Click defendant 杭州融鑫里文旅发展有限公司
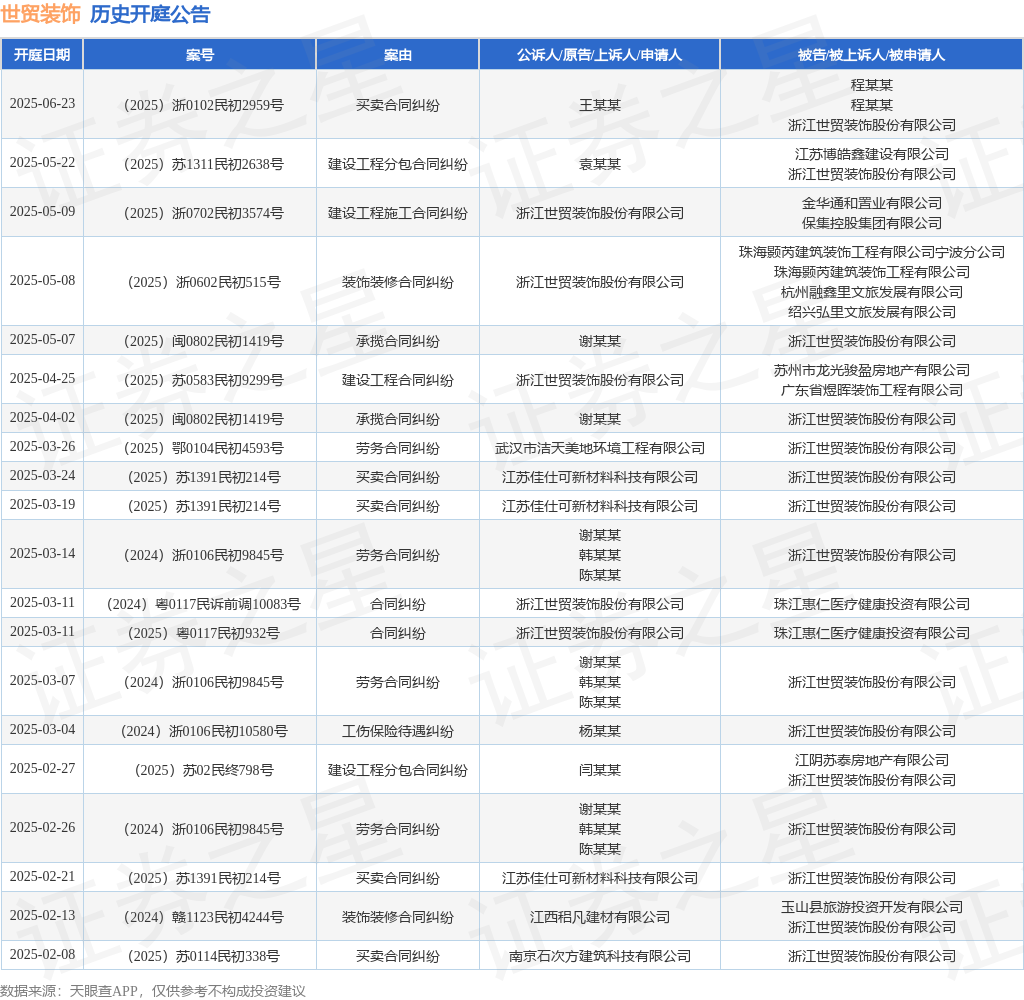Screen dimensions: 1024x1000 tap(871, 292)
